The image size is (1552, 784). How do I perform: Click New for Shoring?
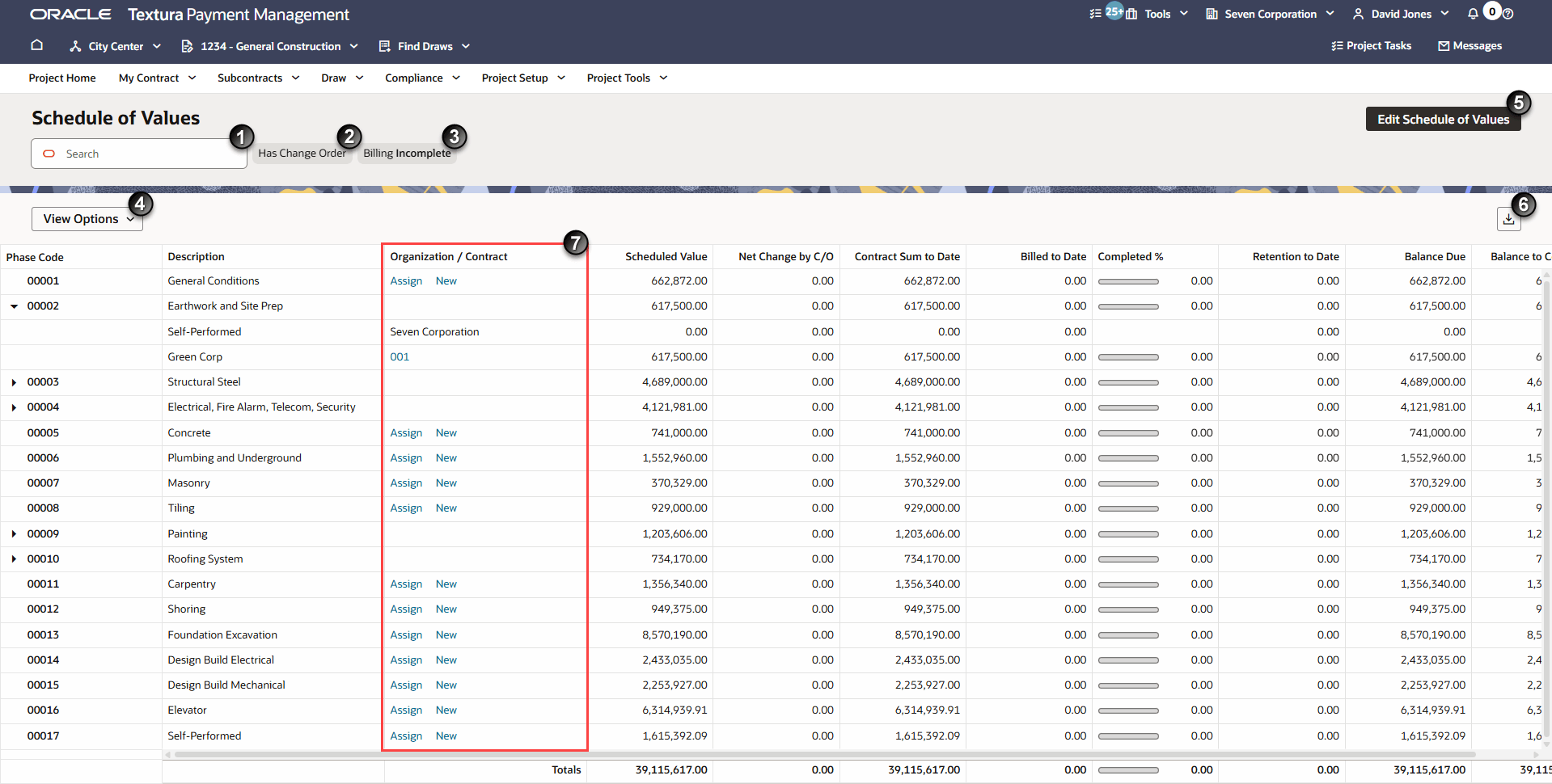click(446, 609)
